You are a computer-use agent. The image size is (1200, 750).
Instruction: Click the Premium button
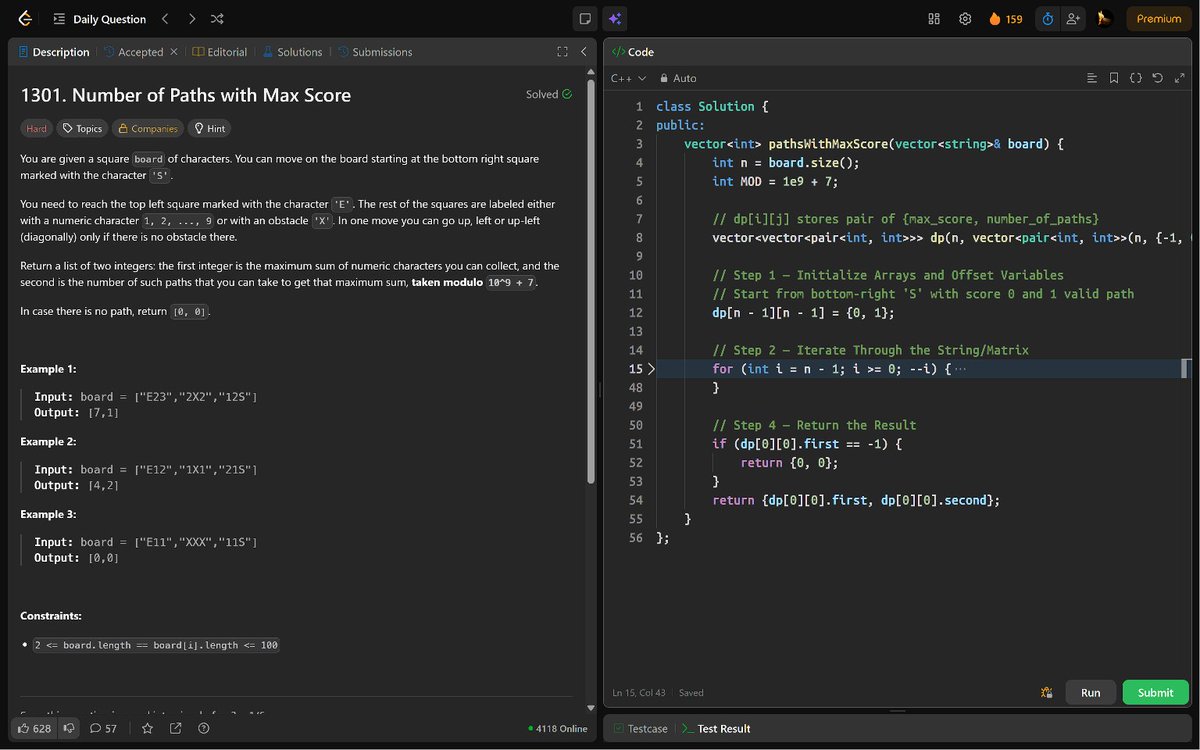click(x=1159, y=19)
